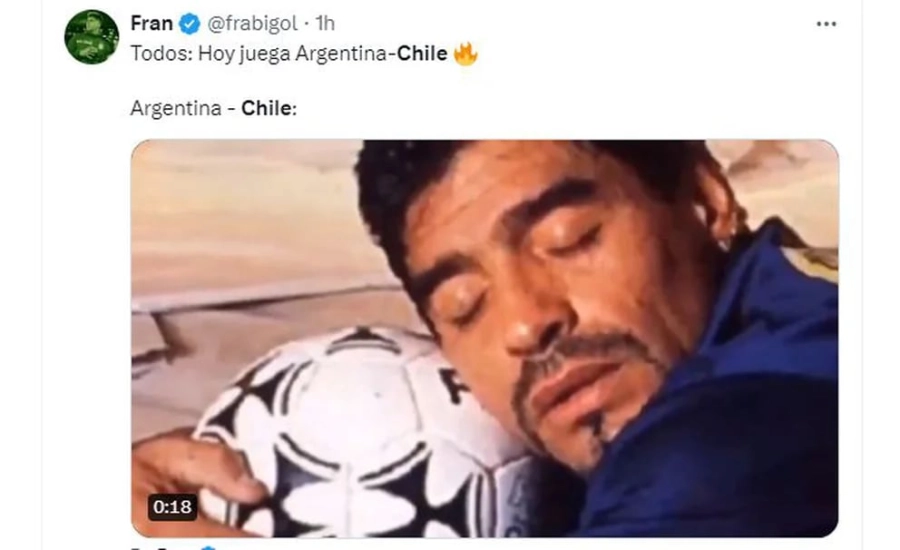Open the display name Fran
This screenshot has height=550, width=900.
(x=152, y=24)
